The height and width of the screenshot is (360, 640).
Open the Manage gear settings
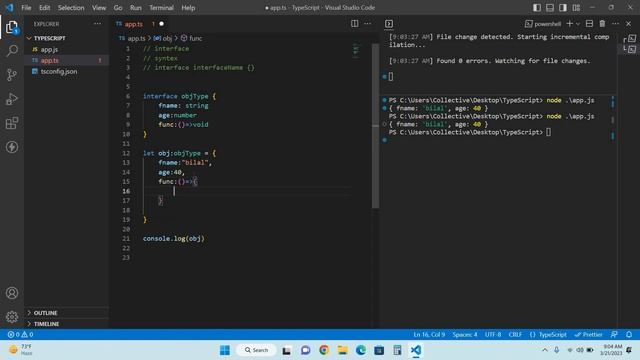pyautogui.click(x=12, y=317)
